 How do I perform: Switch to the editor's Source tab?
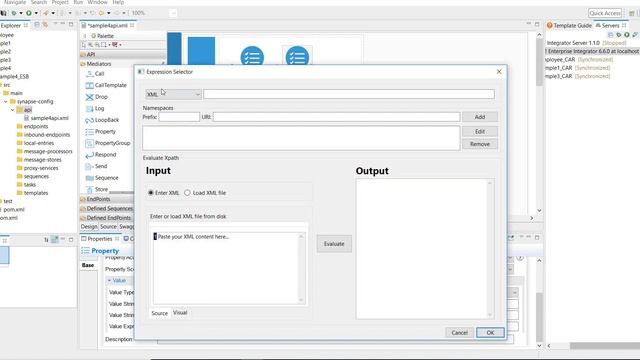point(108,227)
